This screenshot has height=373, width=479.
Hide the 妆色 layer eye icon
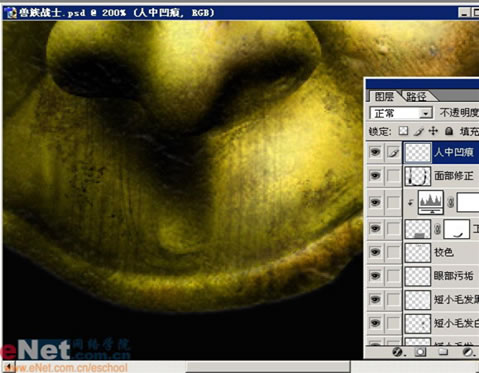[375, 252]
